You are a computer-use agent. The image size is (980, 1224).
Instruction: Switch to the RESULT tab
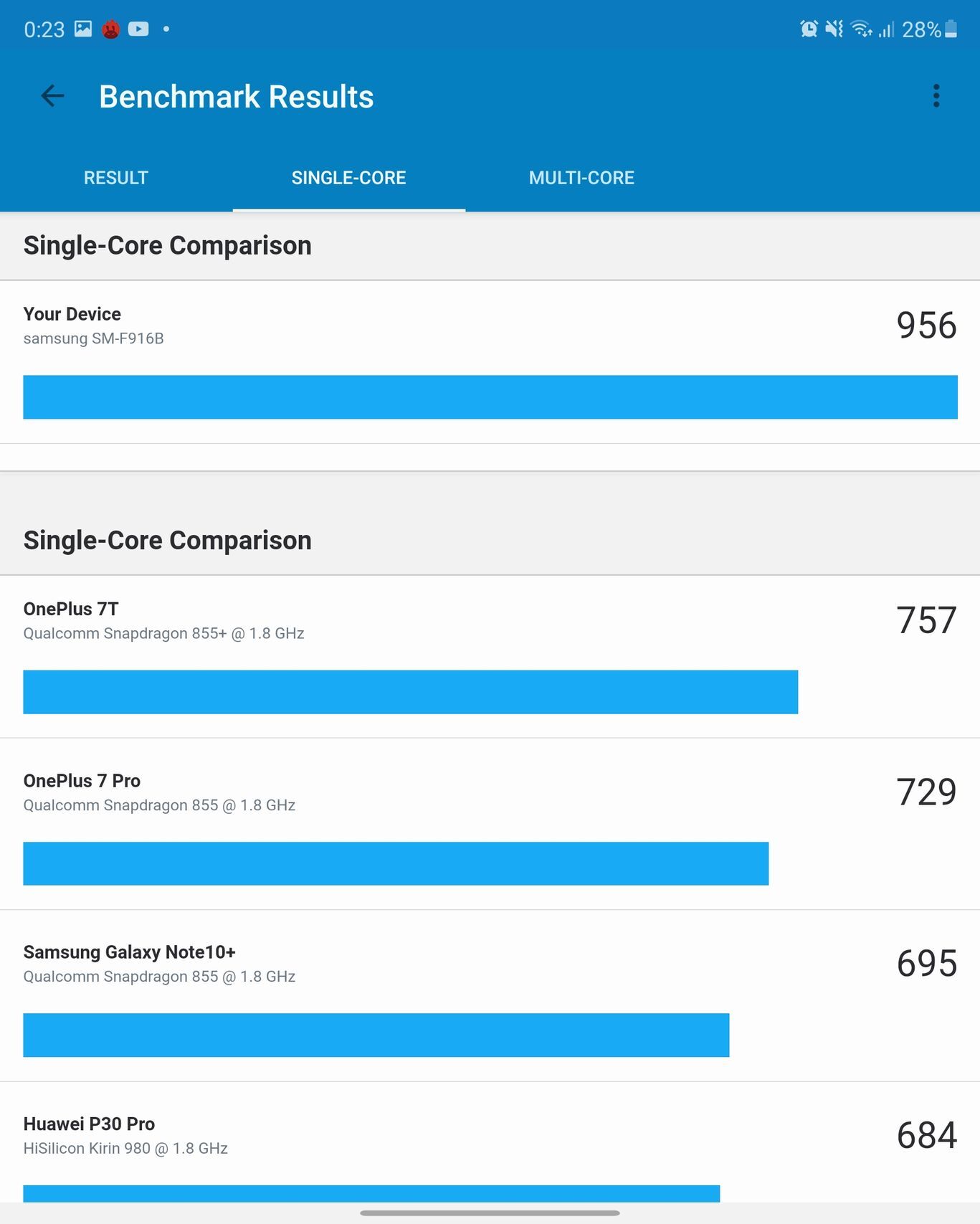tap(116, 178)
